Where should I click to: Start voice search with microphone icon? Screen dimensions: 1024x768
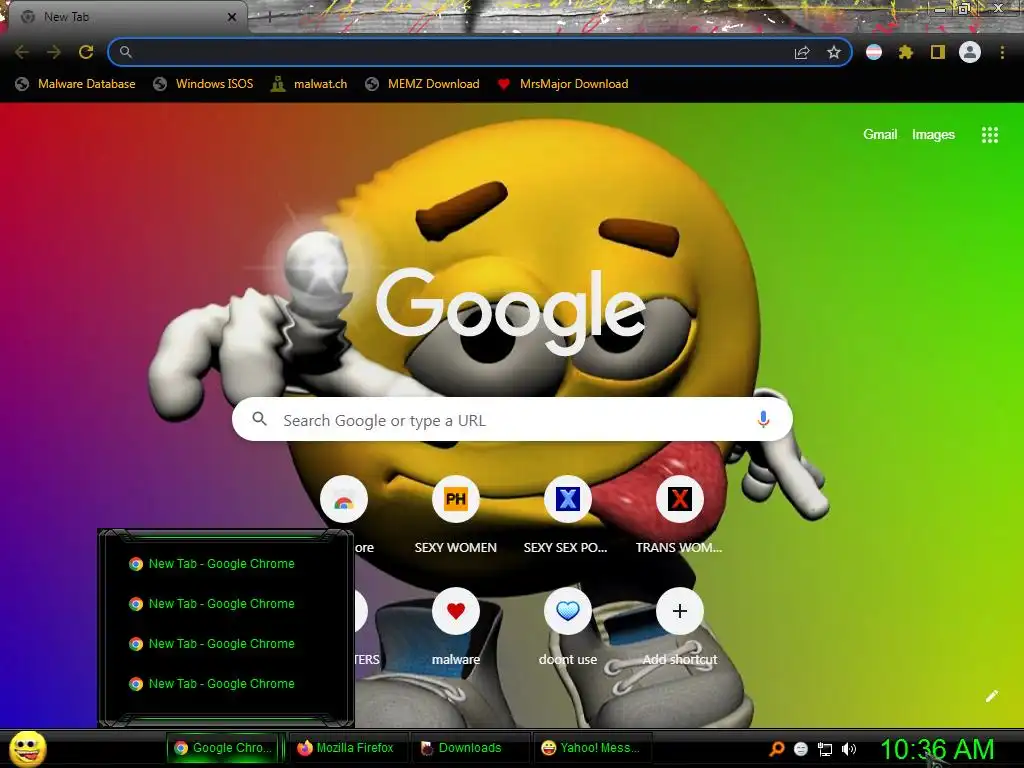763,419
